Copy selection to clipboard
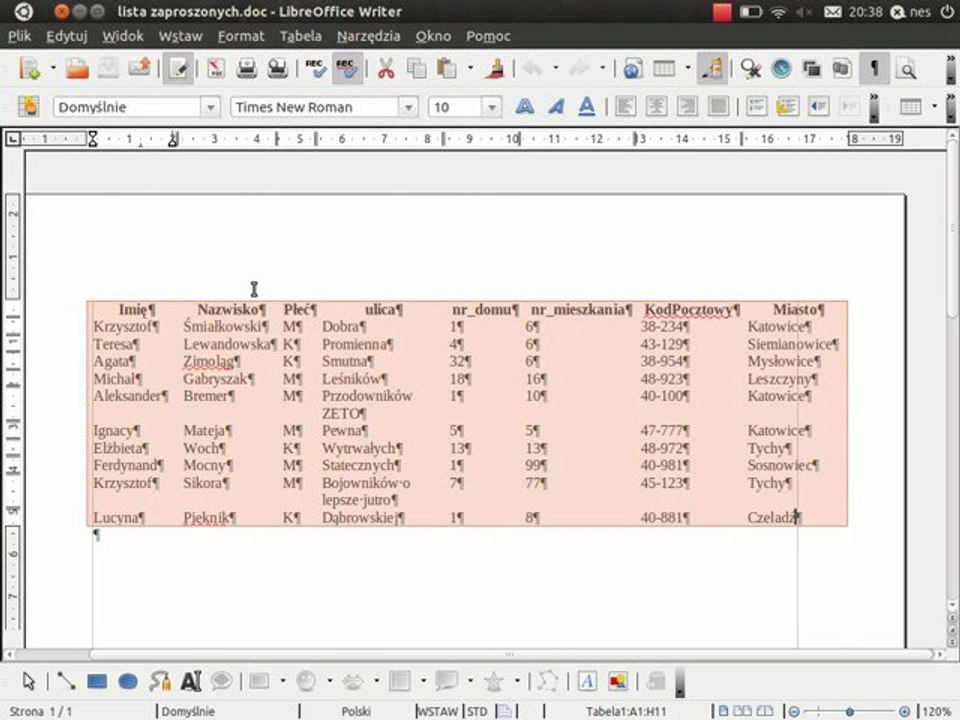This screenshot has height=720, width=960. [x=416, y=68]
